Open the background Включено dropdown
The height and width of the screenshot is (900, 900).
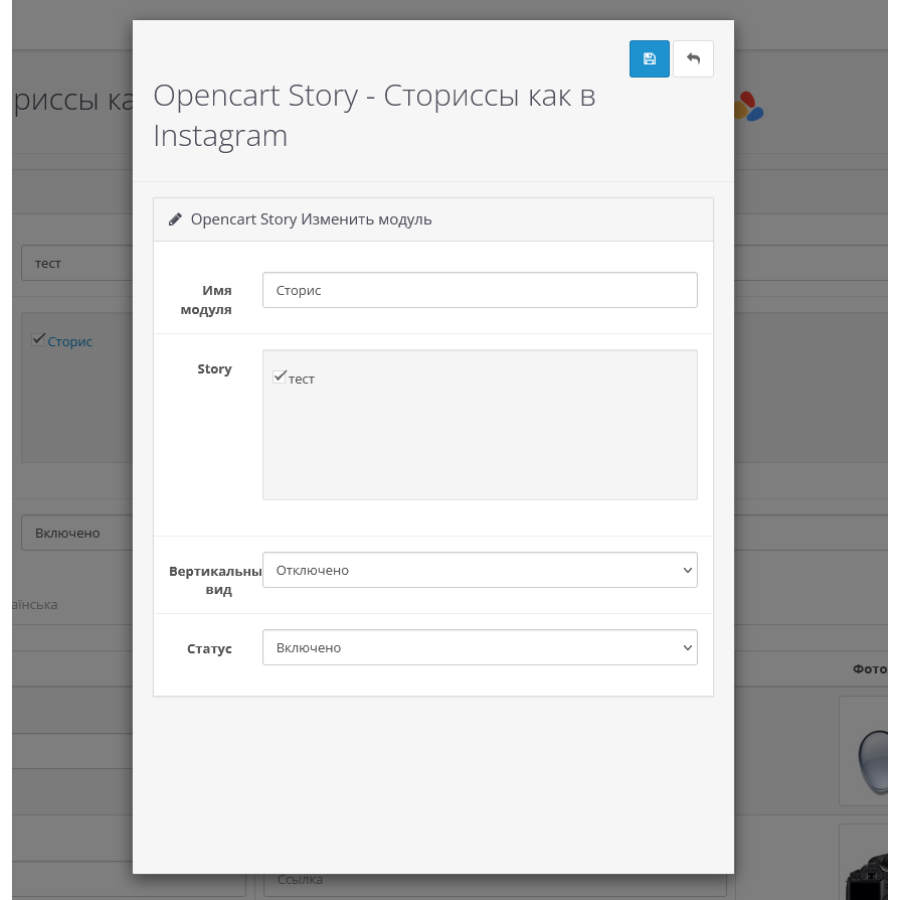click(x=77, y=533)
